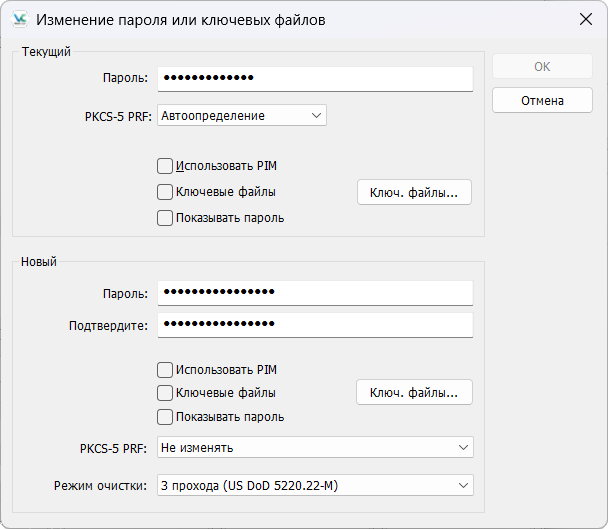The height and width of the screenshot is (529, 608).
Task: Close the password change dialog window
Action: [x=585, y=19]
